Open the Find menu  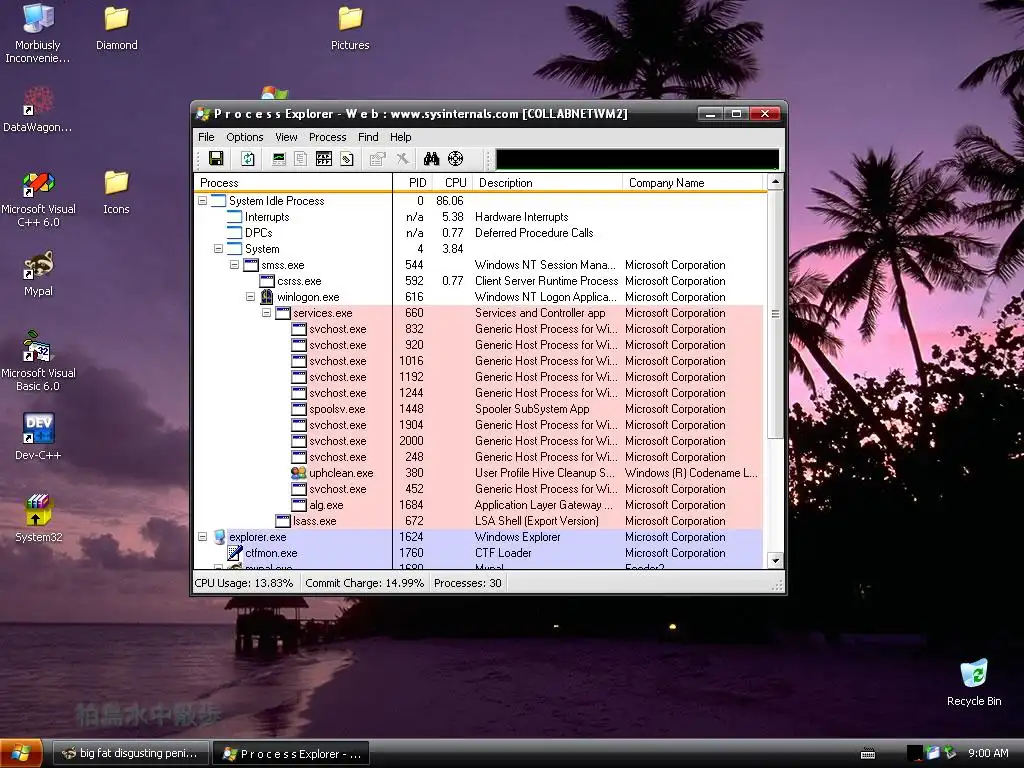click(368, 137)
